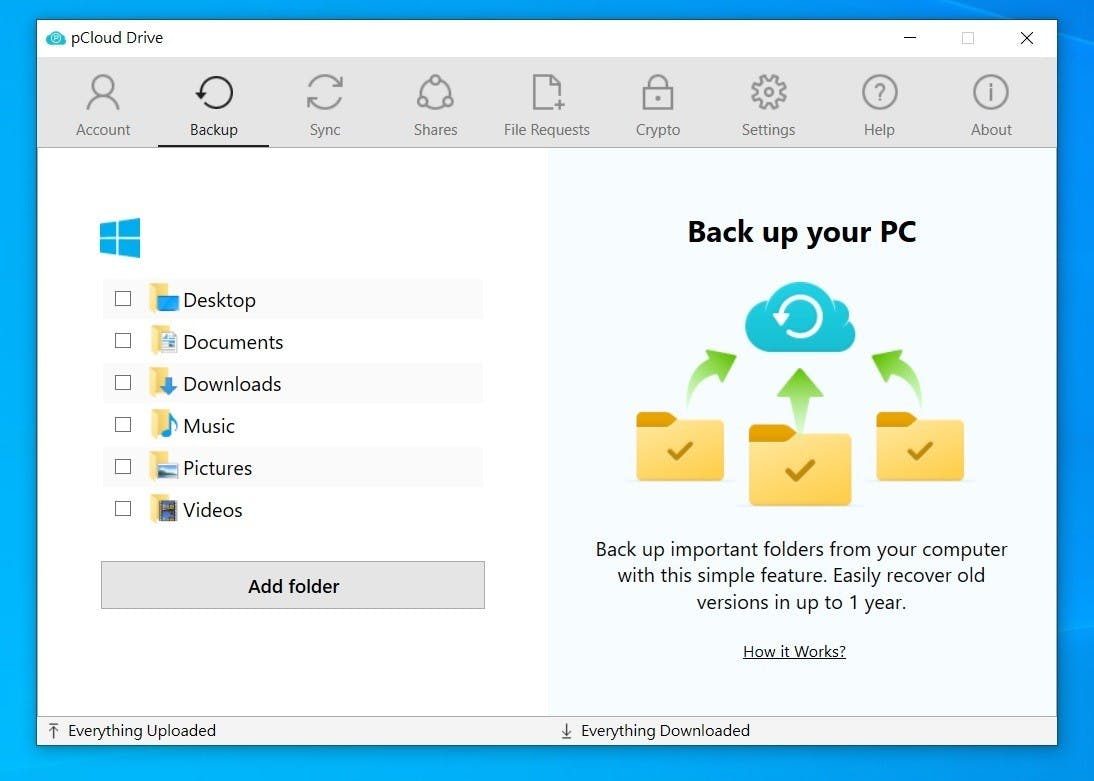The image size is (1094, 781).
Task: Show the About tab
Action: click(991, 105)
